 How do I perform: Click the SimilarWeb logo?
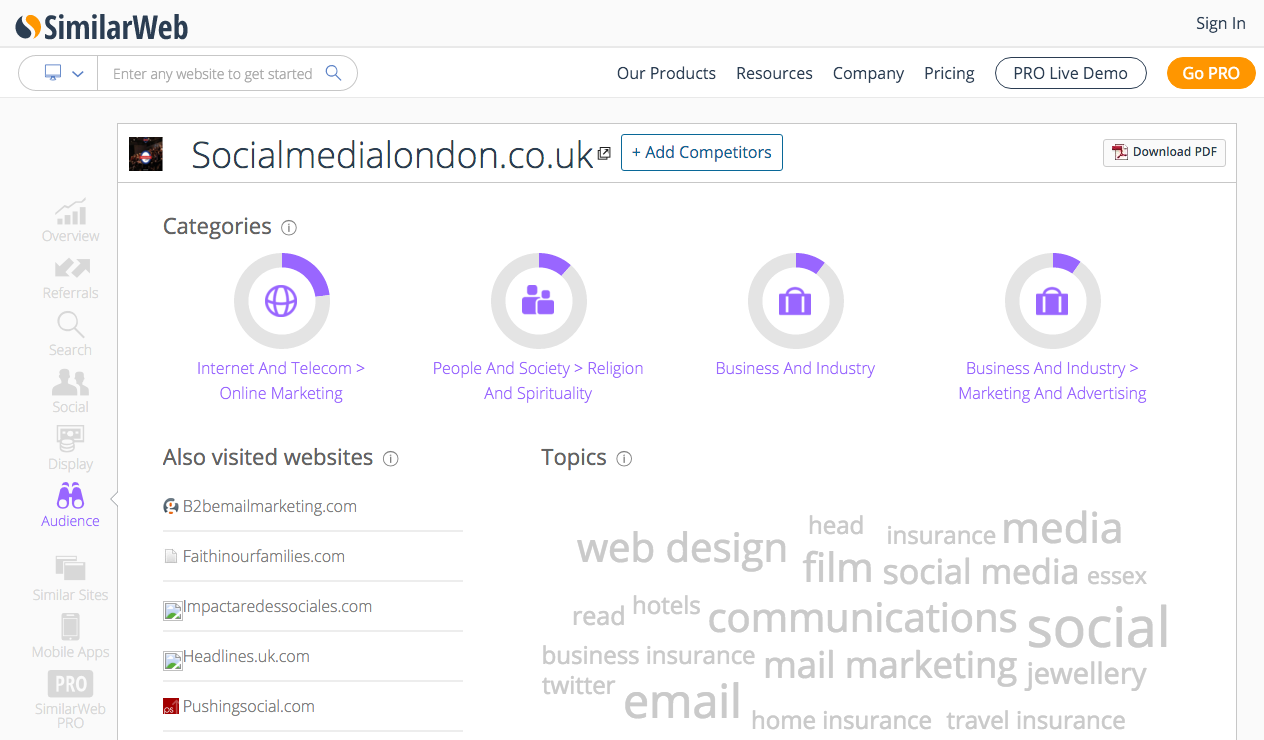tap(102, 26)
